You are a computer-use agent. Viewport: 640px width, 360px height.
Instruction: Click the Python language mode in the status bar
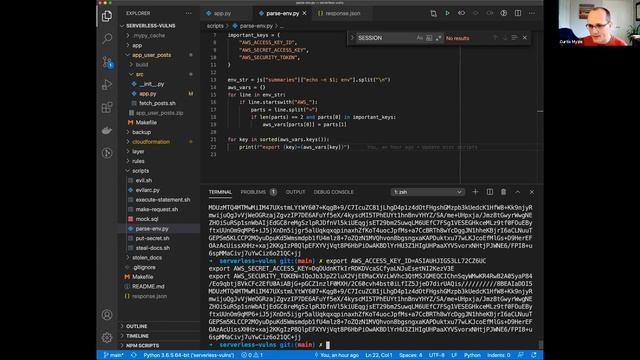pos(472,355)
